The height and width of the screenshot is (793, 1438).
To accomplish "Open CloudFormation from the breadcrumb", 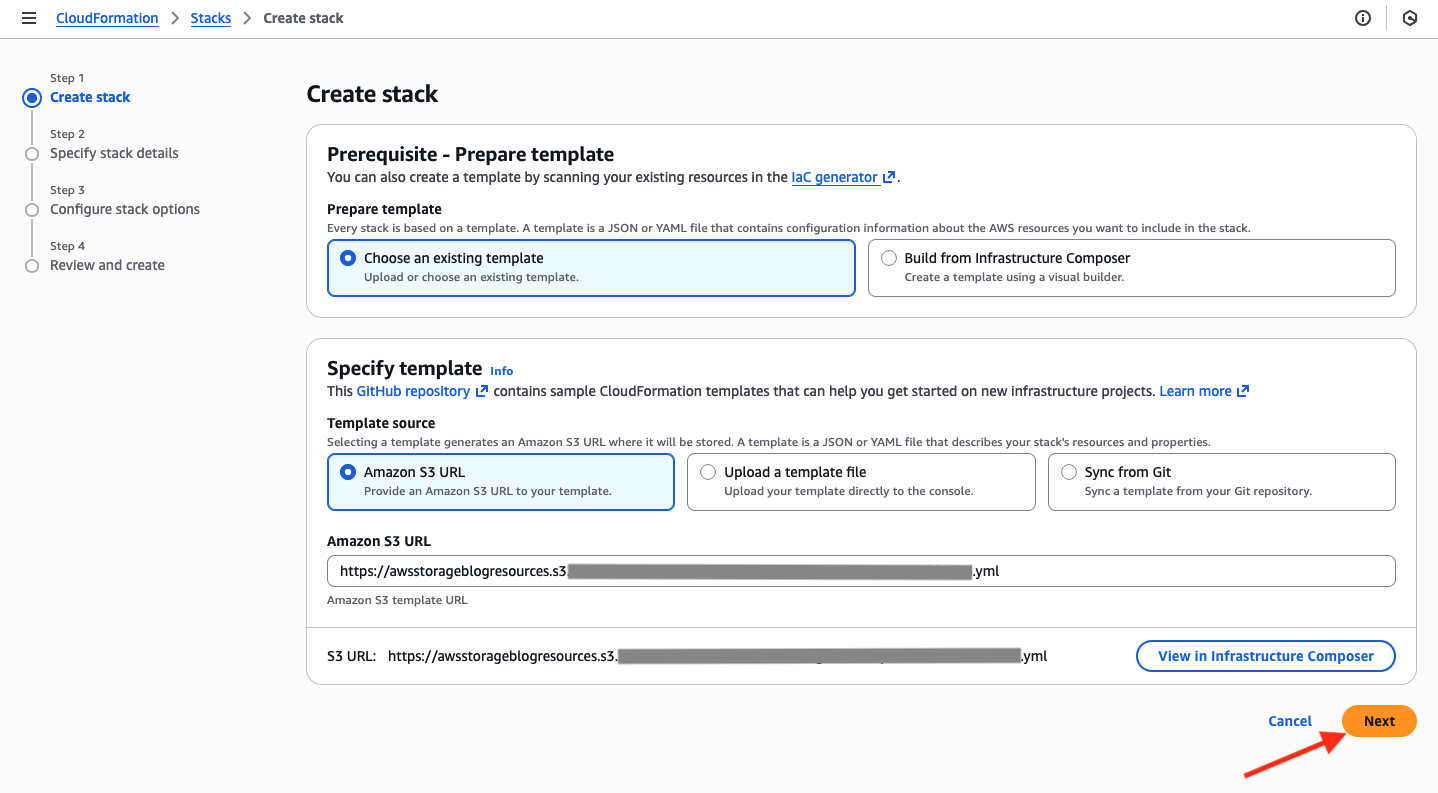I will coord(107,17).
